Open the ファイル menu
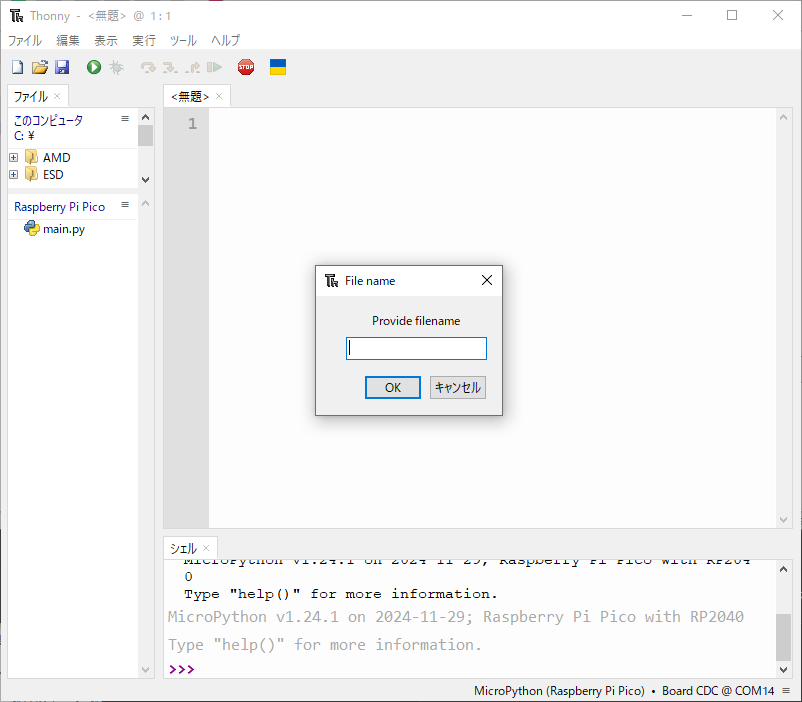 (25, 40)
